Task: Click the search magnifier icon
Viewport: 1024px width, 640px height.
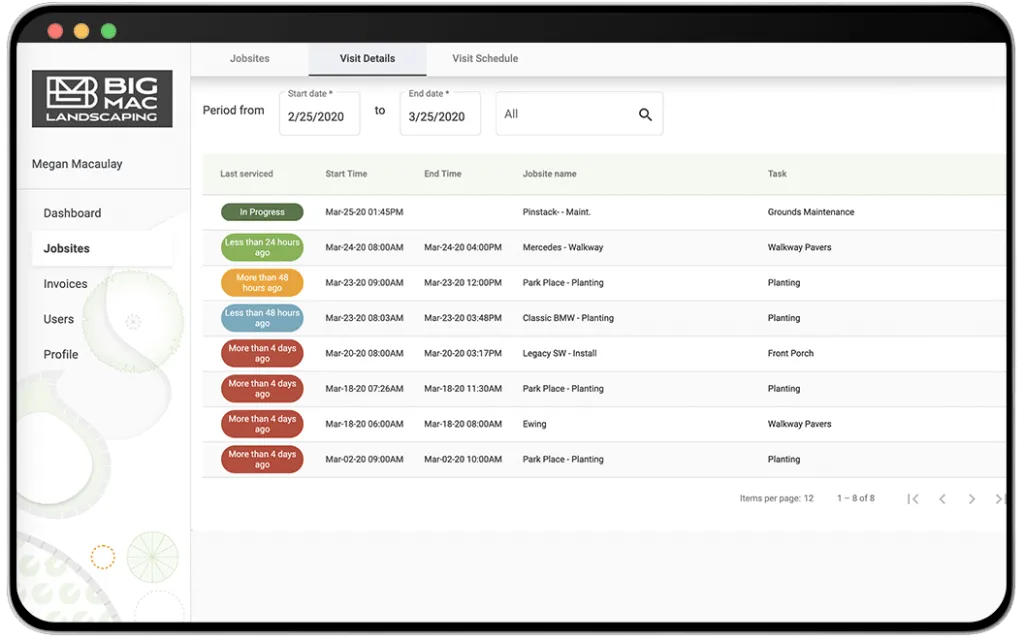Action: [645, 115]
